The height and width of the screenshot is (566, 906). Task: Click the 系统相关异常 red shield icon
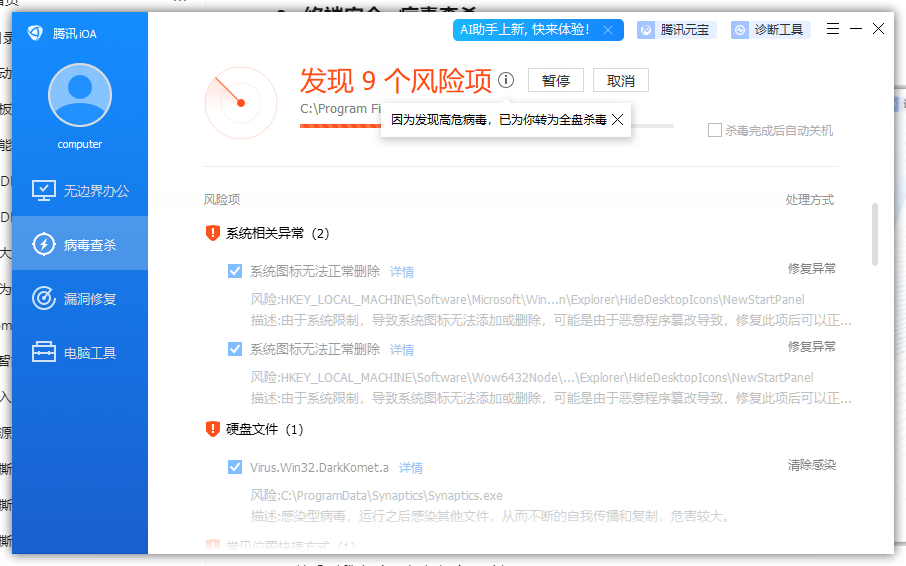click(x=213, y=233)
